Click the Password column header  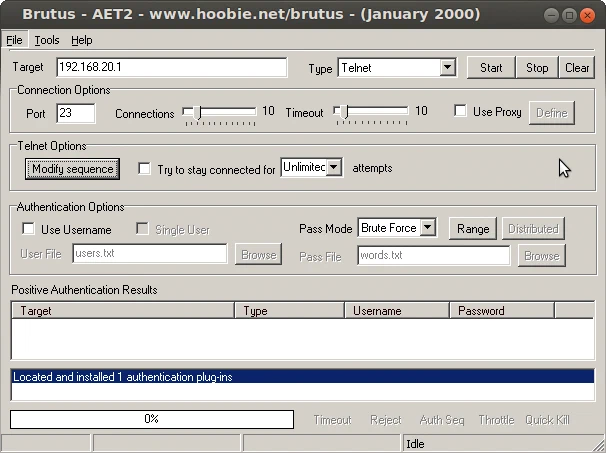(x=502, y=311)
